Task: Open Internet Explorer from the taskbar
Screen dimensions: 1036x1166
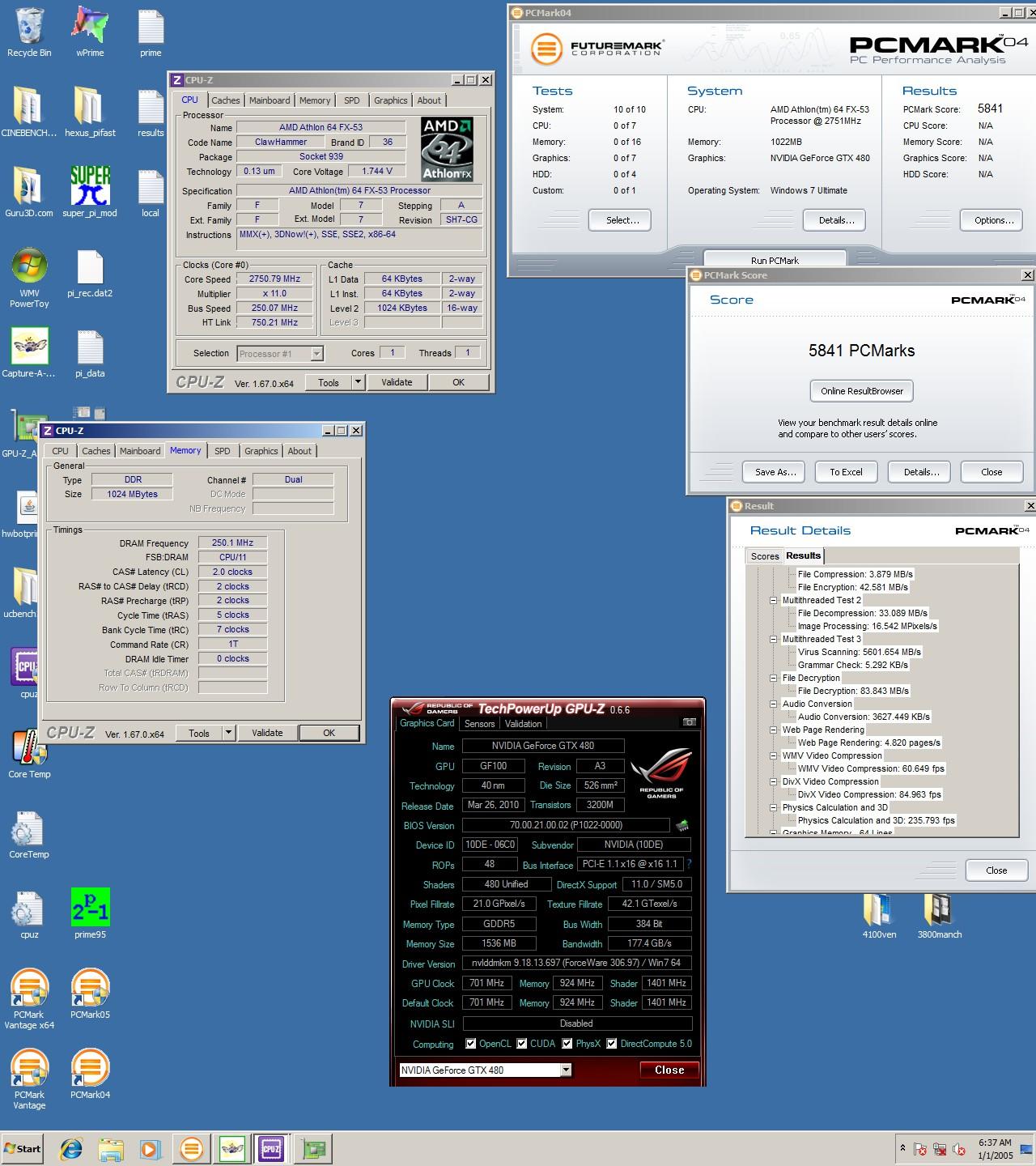Action: [x=72, y=1148]
